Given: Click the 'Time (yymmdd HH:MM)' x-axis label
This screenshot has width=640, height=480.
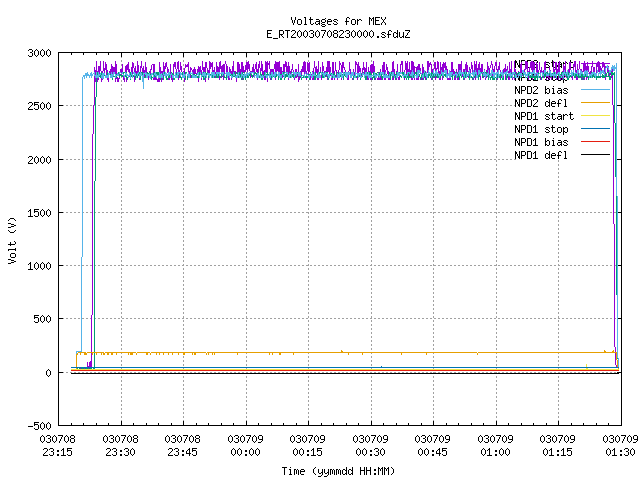Looking at the screenshot, I should (x=338, y=471).
